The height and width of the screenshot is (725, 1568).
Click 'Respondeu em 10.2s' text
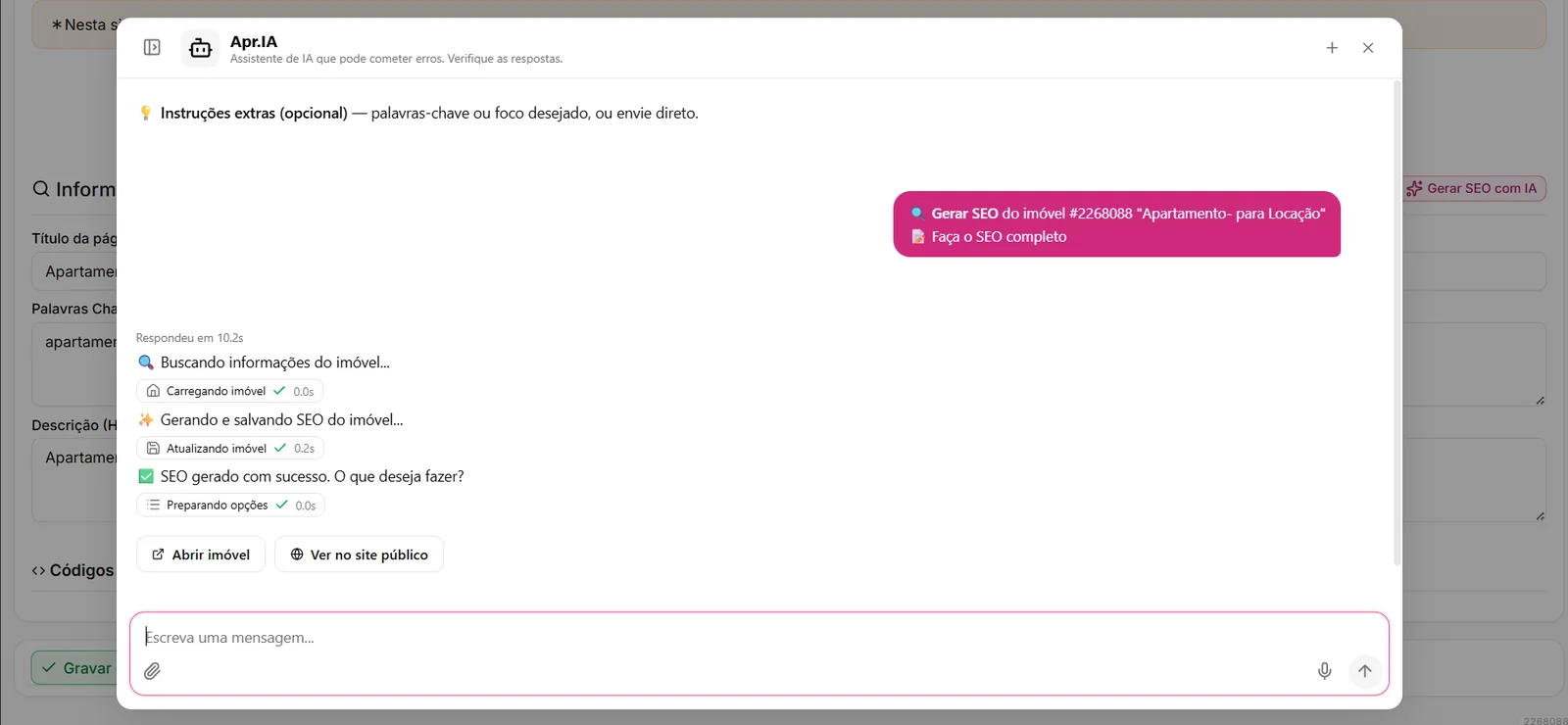coord(189,338)
